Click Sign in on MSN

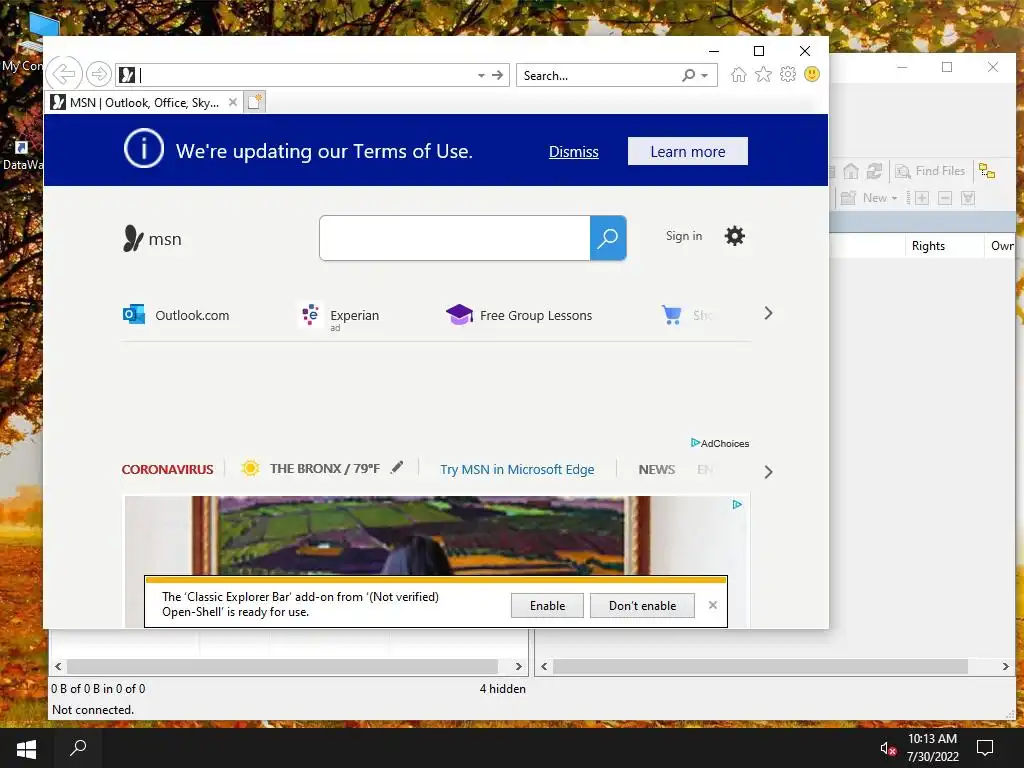[684, 236]
